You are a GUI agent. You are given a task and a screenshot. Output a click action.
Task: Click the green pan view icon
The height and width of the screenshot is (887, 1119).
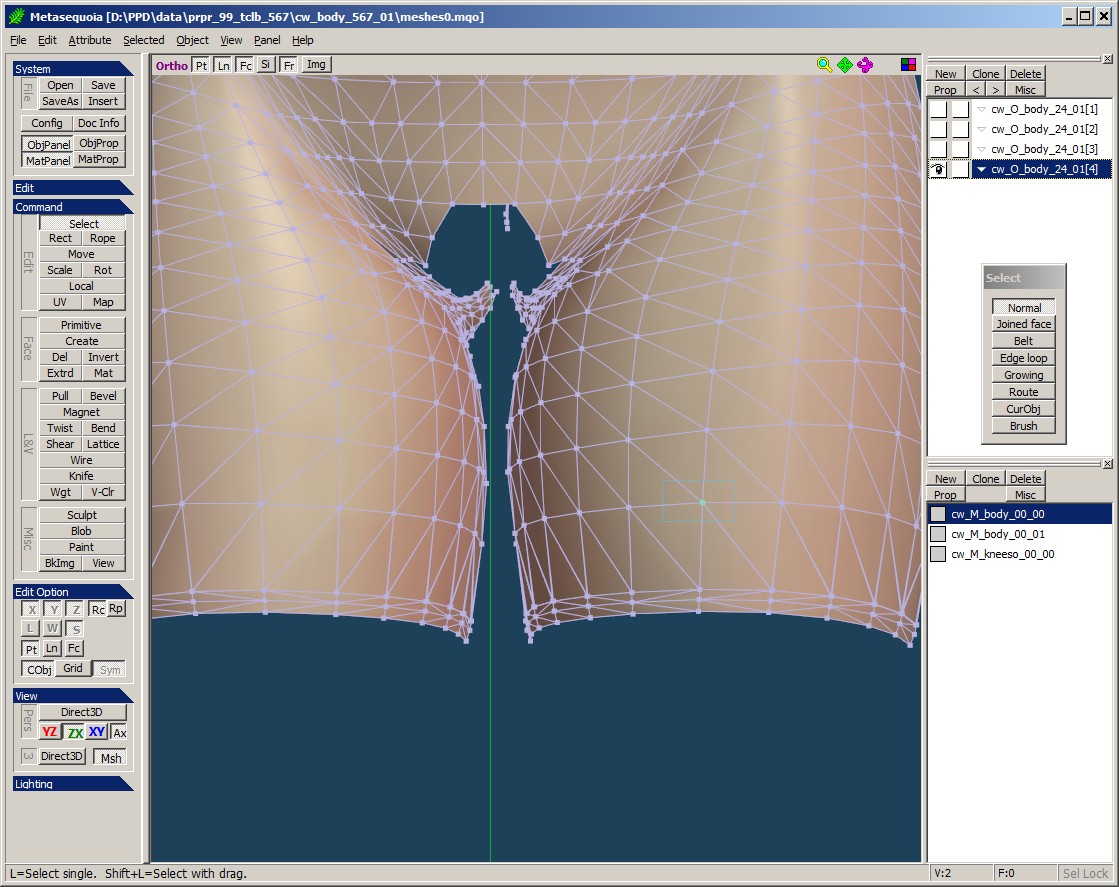click(x=845, y=65)
